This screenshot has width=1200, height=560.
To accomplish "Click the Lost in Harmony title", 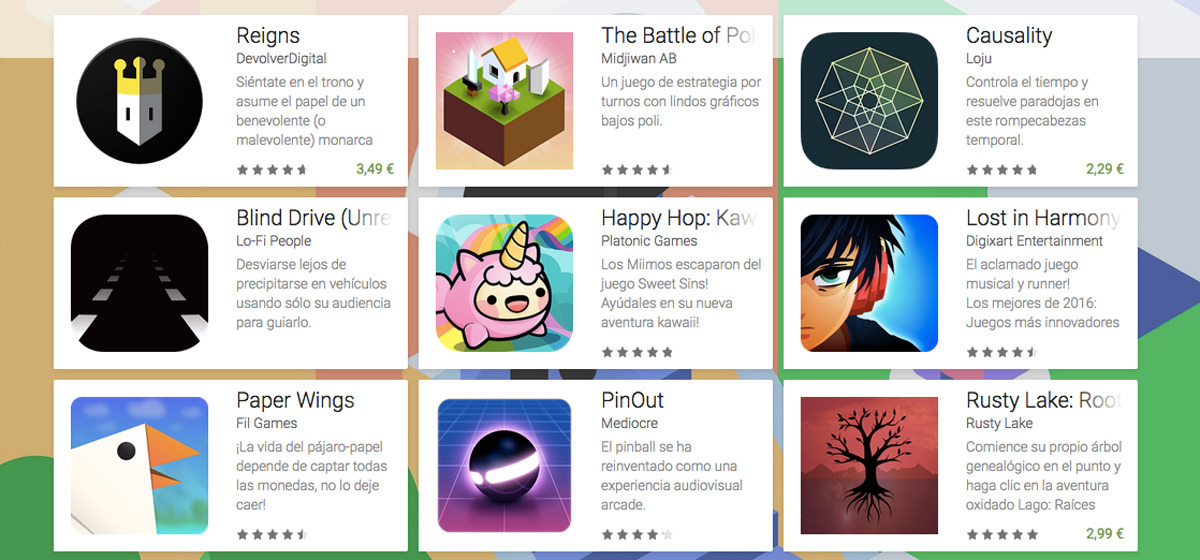I will click(1043, 218).
